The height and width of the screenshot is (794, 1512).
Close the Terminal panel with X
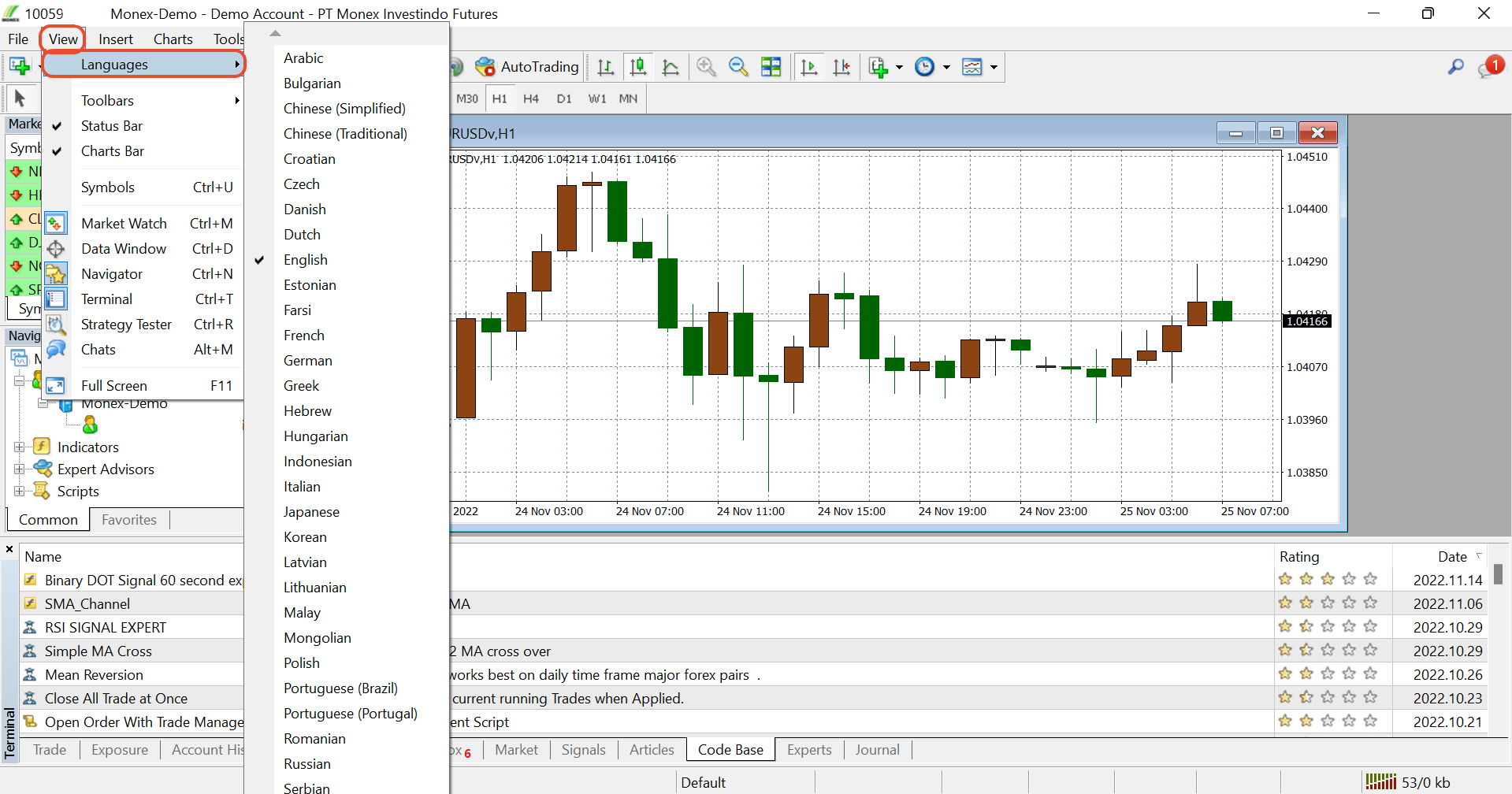coord(9,549)
